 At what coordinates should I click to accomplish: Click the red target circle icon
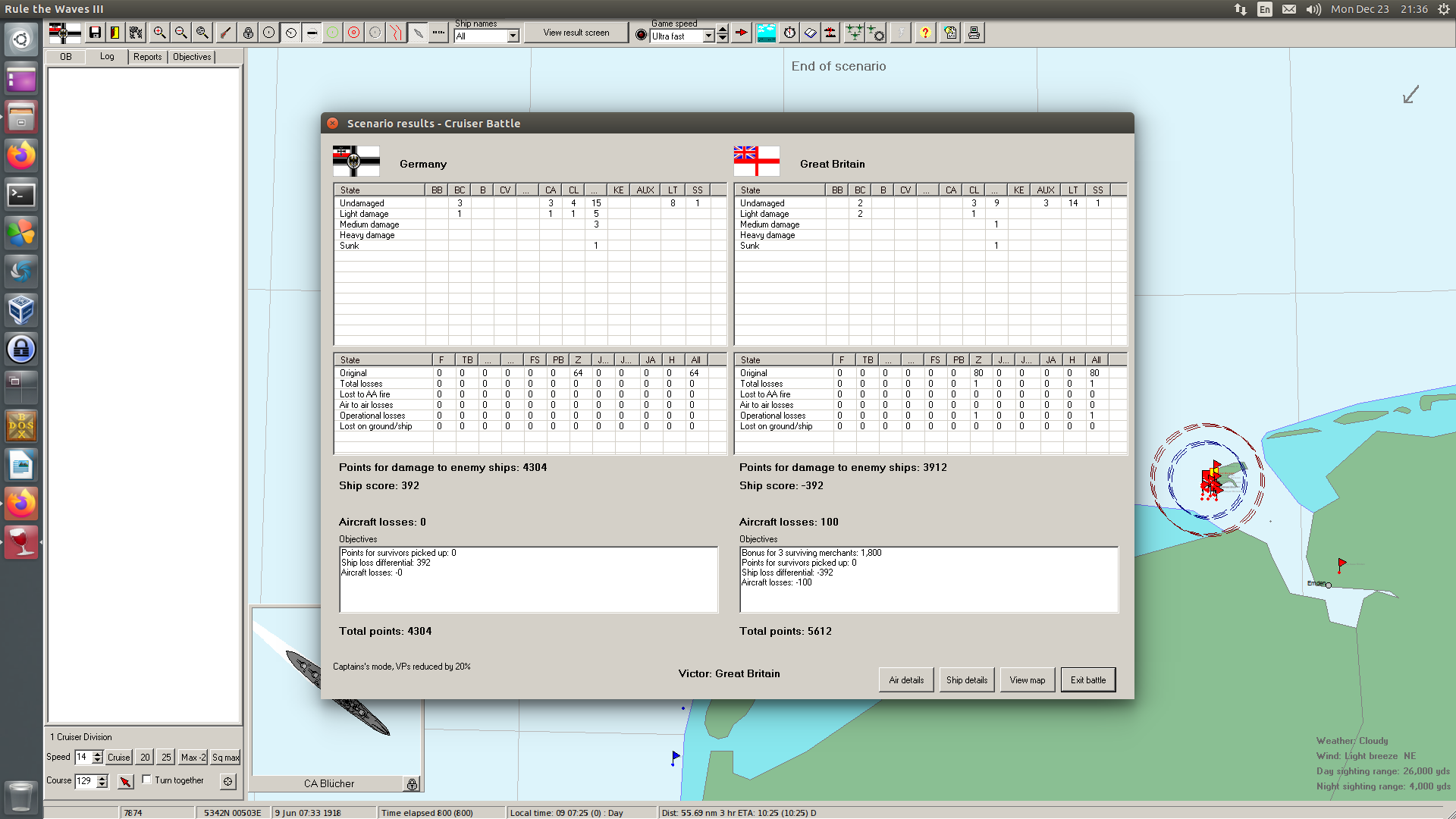pos(353,33)
